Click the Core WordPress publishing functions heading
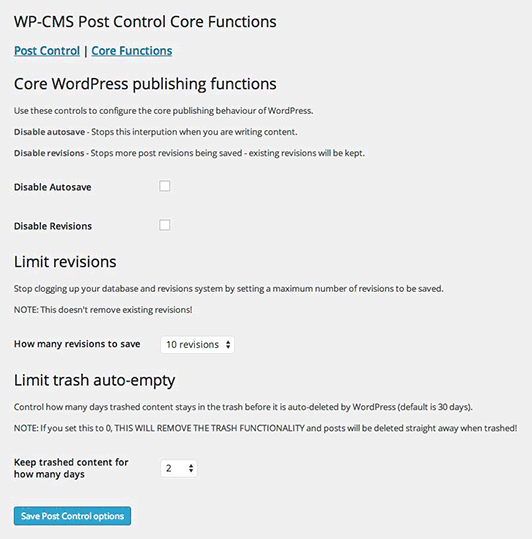This screenshot has height=539, width=532. [145, 84]
